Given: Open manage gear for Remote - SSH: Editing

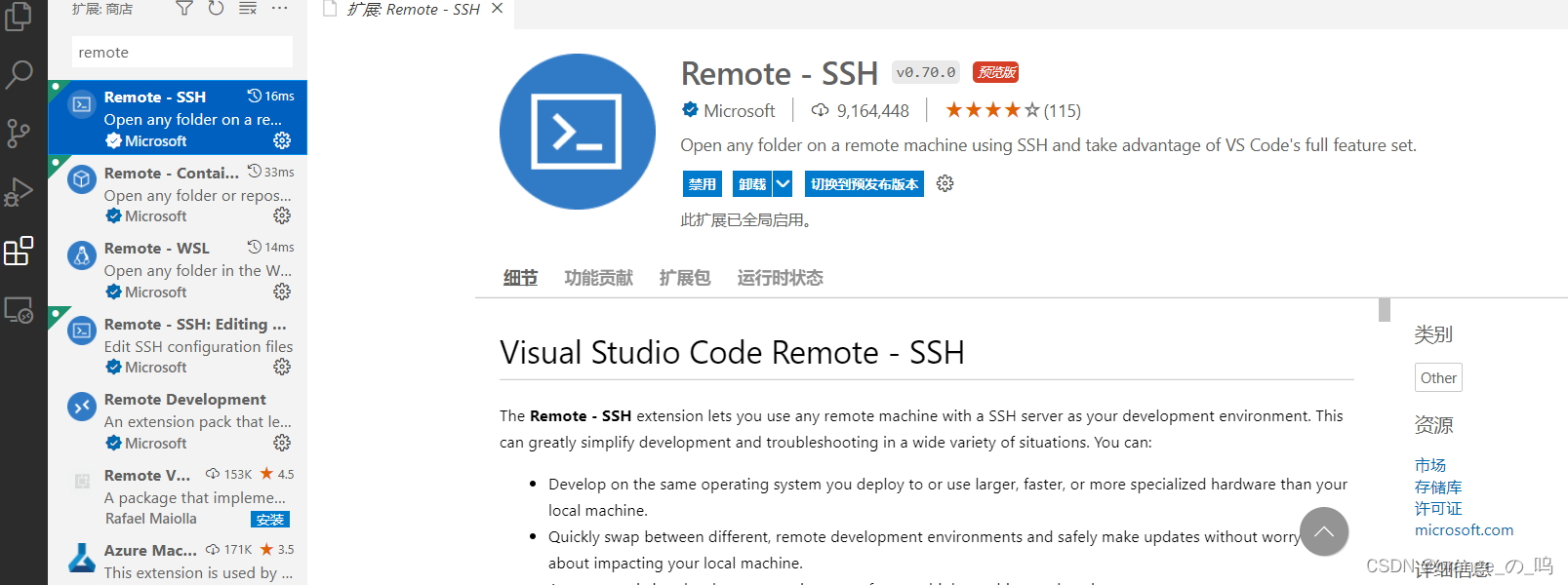Looking at the screenshot, I should pyautogui.click(x=282, y=367).
